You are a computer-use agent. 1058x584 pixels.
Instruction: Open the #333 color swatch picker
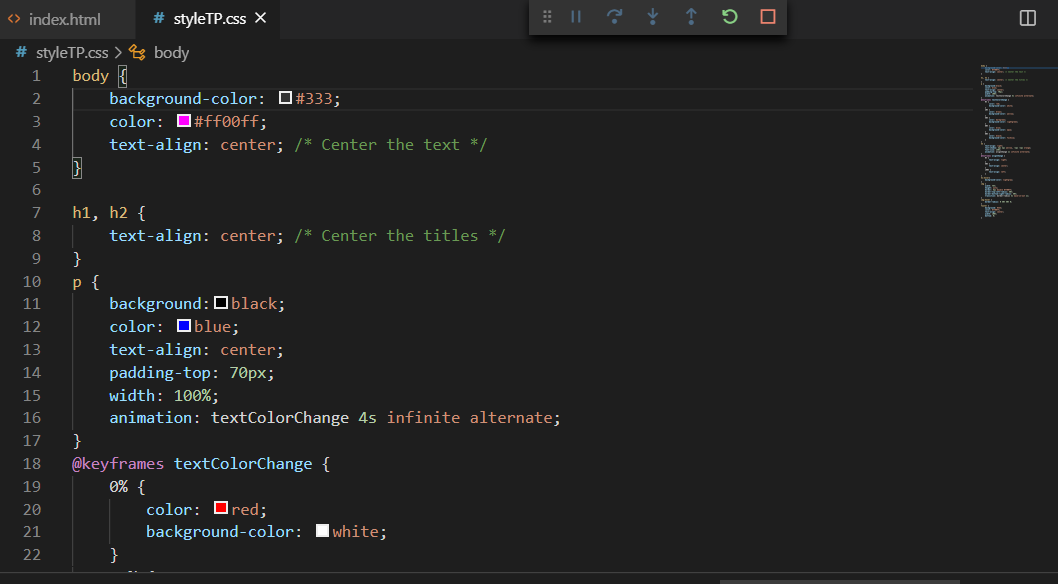click(285, 98)
